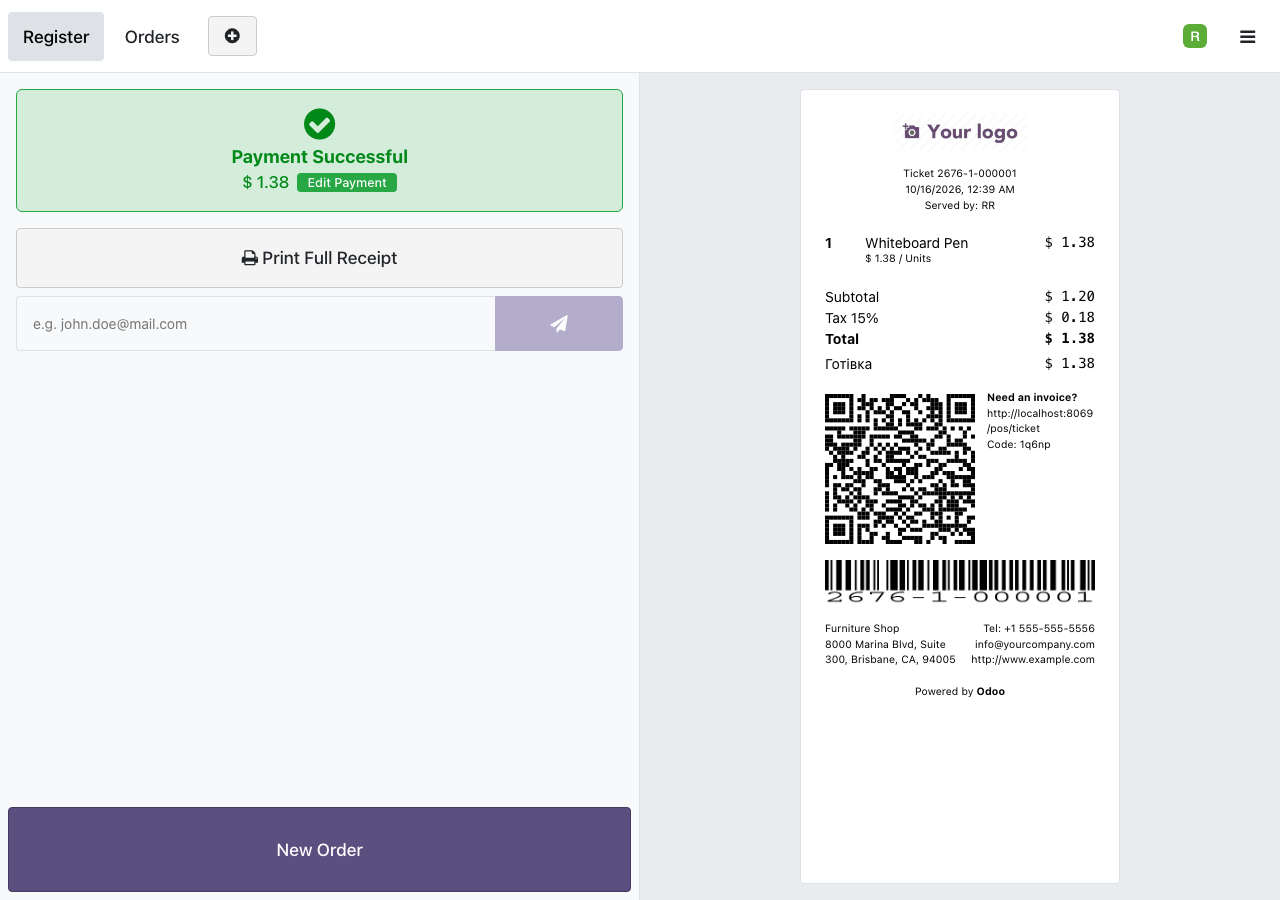The image size is (1280, 900).
Task: Click the green R user avatar
Action: click(x=1194, y=36)
